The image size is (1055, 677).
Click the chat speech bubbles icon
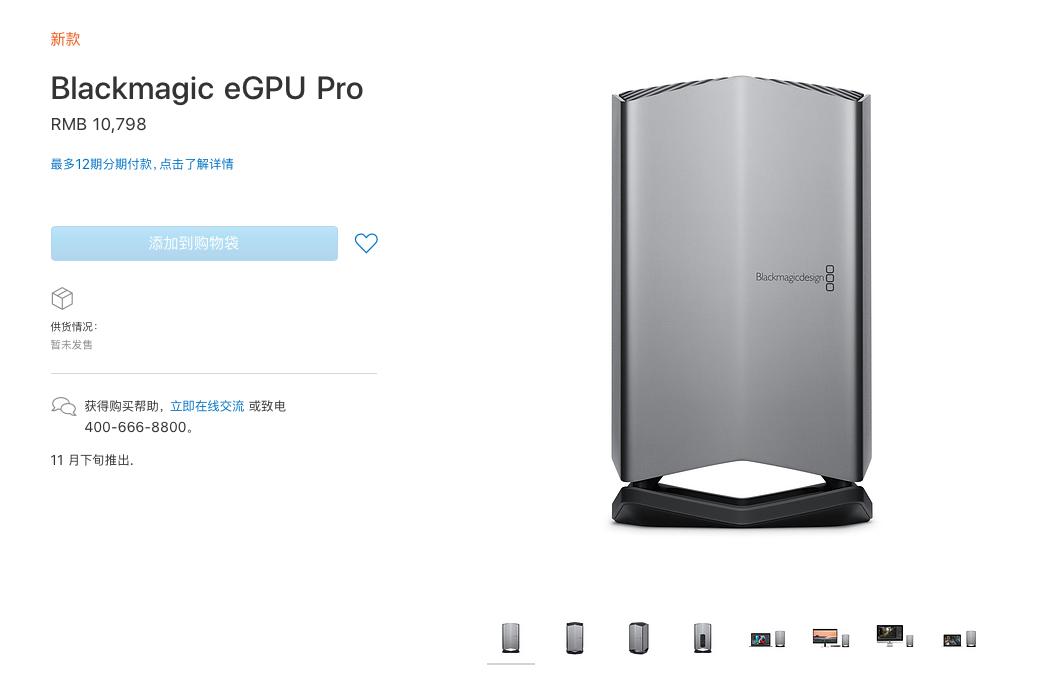click(x=63, y=406)
